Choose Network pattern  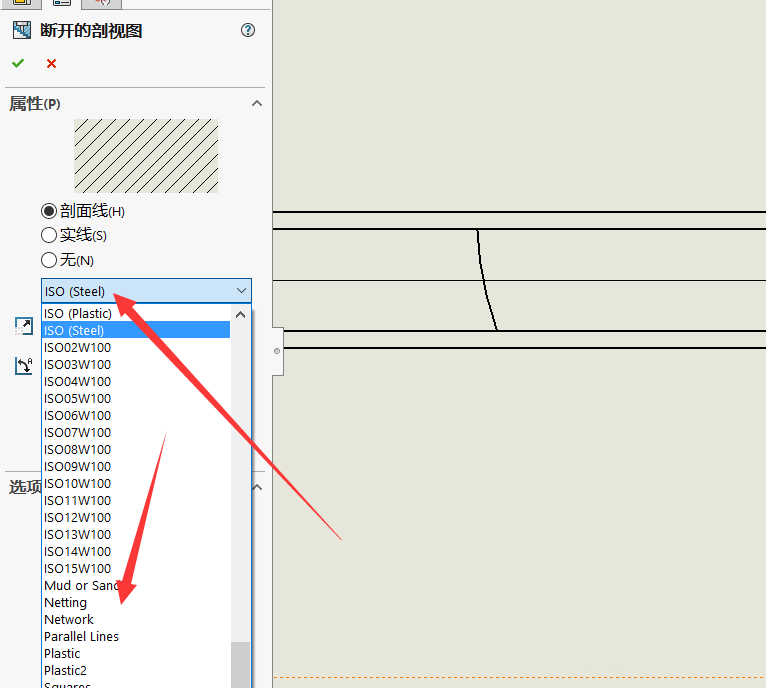pyautogui.click(x=136, y=620)
